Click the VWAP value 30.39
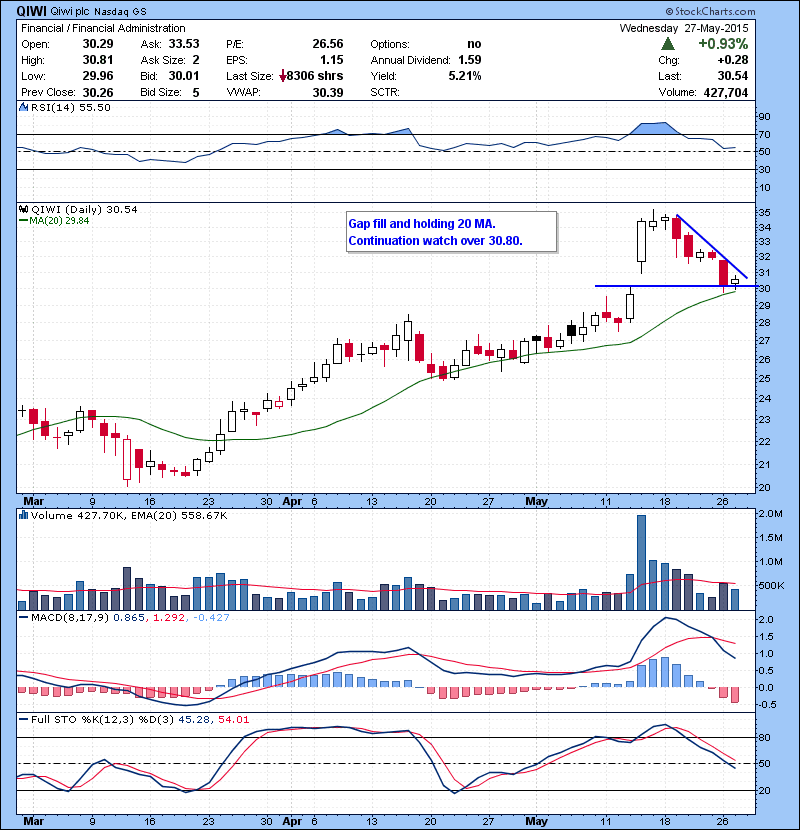This screenshot has height=830, width=800. [328, 92]
